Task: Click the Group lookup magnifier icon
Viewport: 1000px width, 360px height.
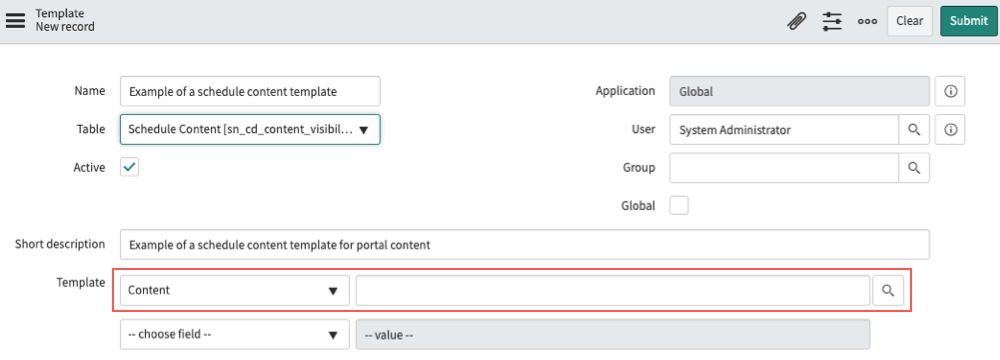Action: tap(914, 168)
